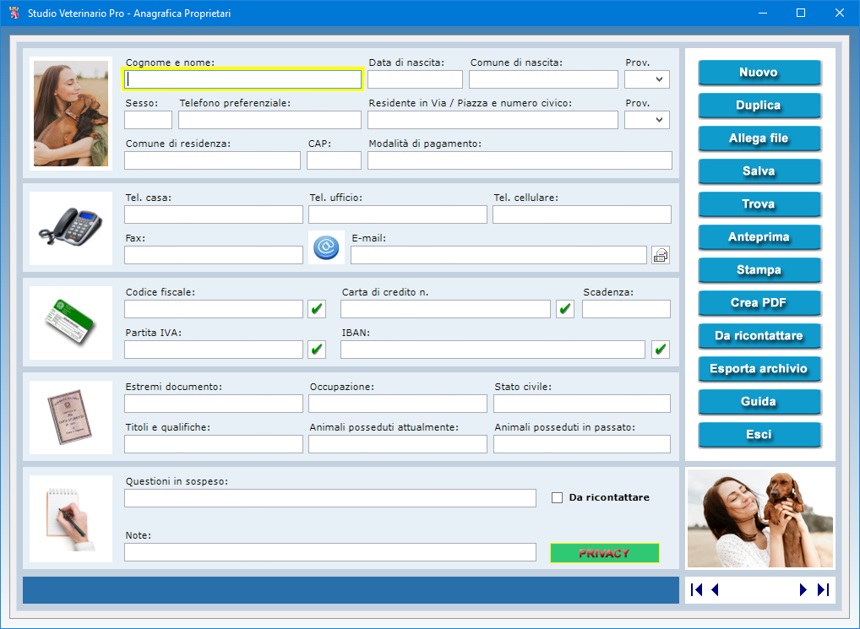Go to previous record
860x629 pixels.
[715, 590]
